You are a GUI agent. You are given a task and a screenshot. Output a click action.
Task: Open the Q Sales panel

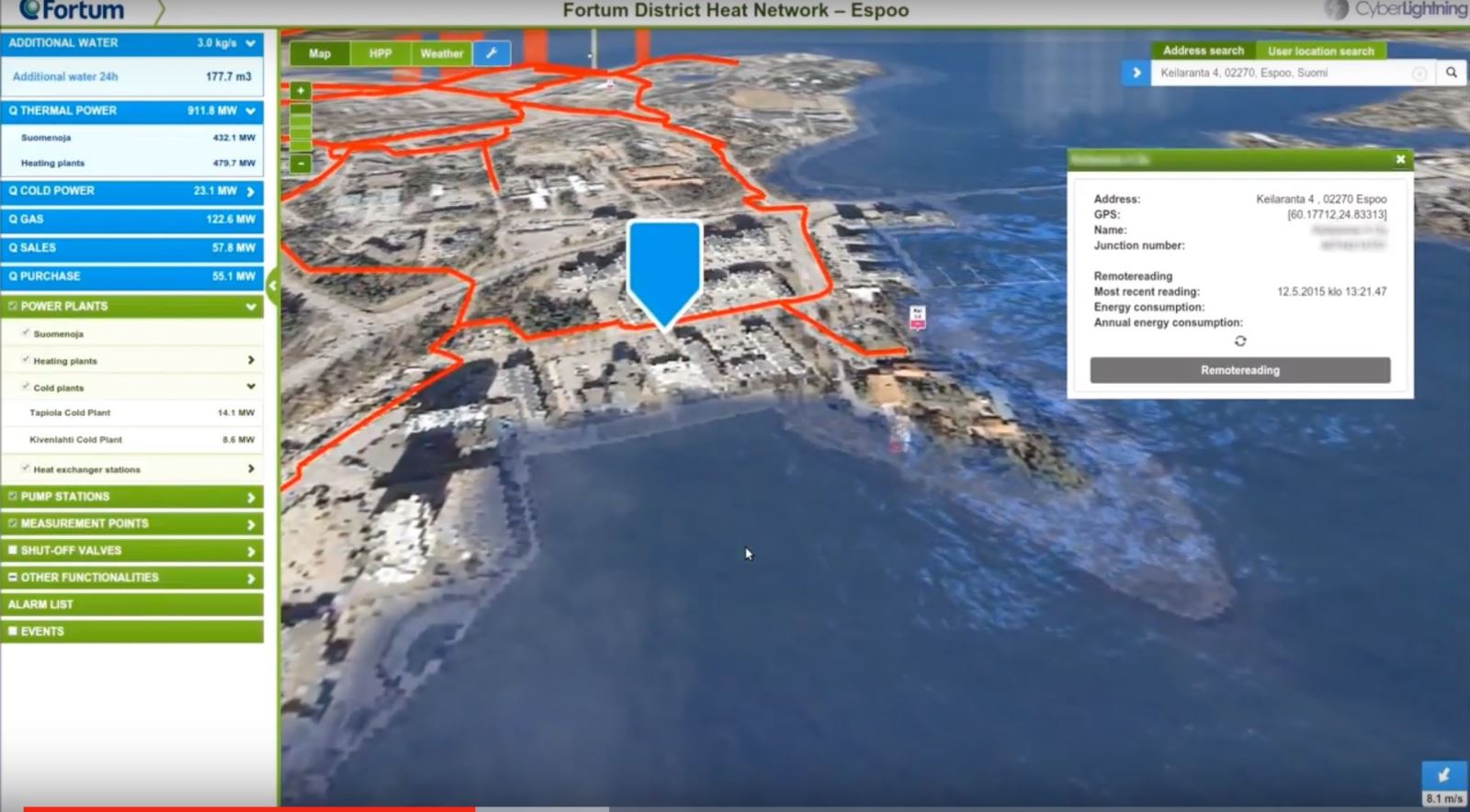pos(132,248)
